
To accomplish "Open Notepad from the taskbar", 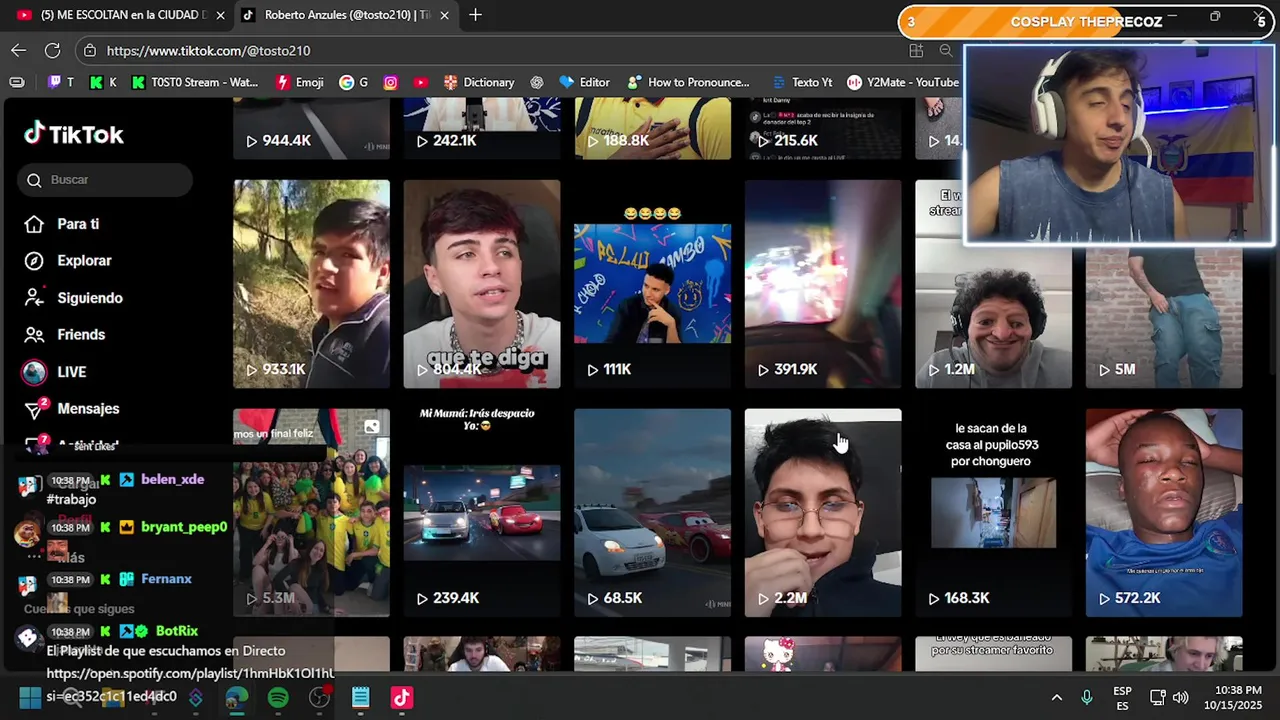I will (x=361, y=697).
